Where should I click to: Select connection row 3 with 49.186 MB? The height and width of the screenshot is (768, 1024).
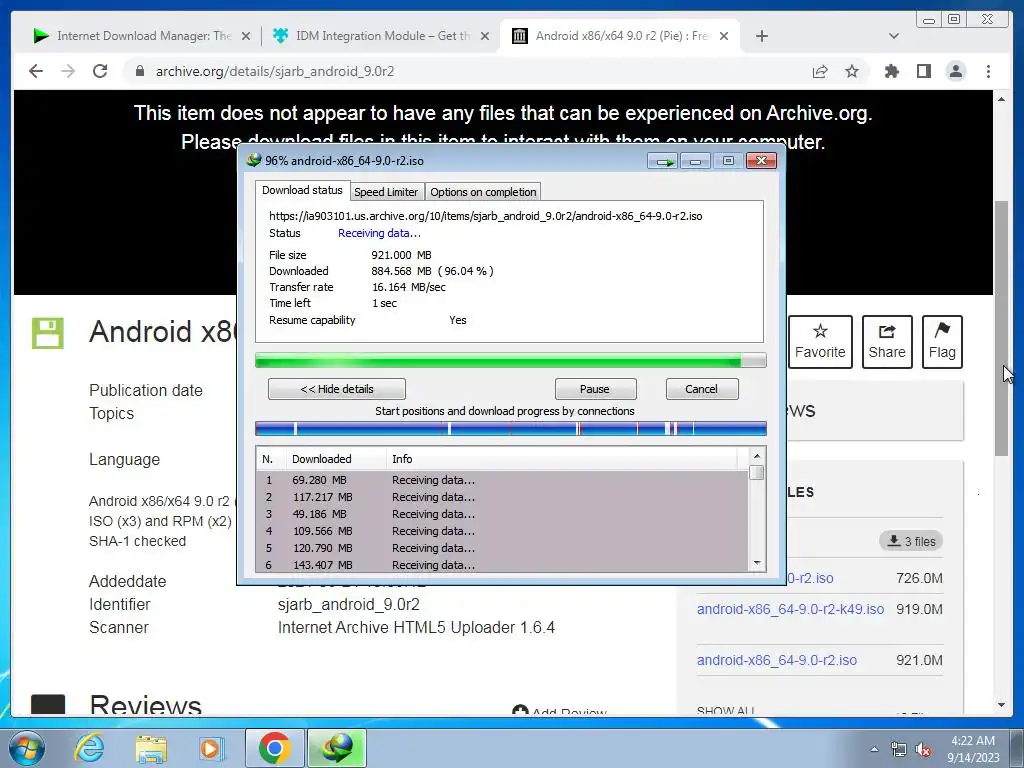502,514
